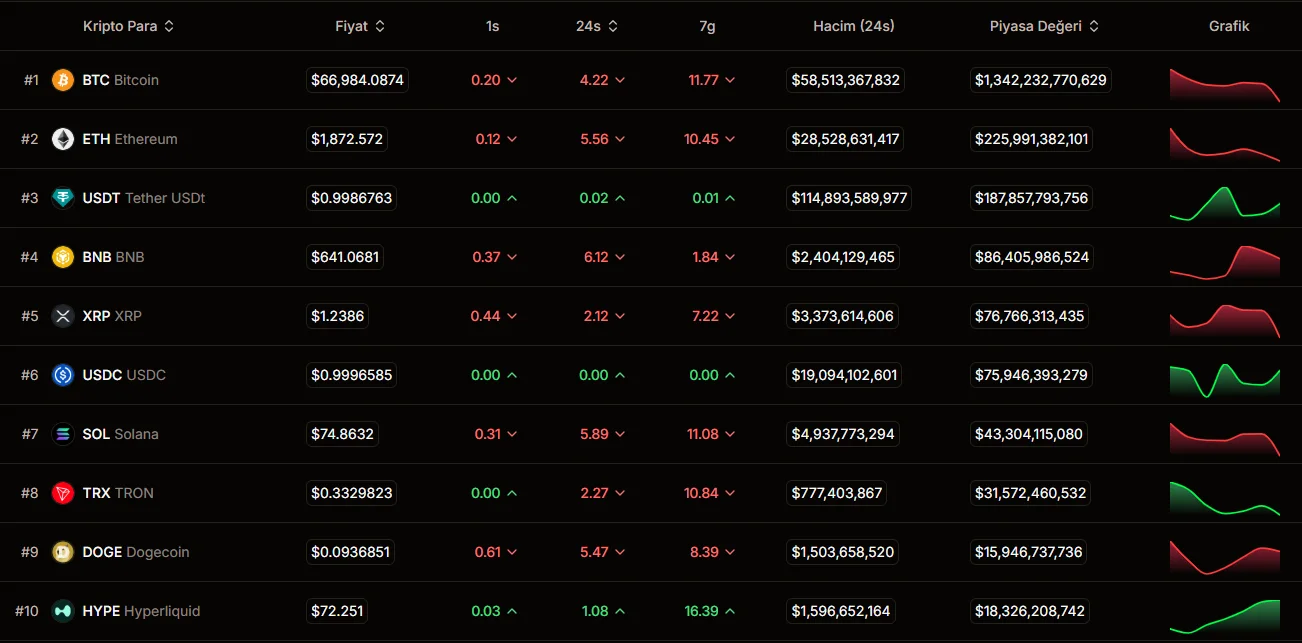Click the Solana coin logo

(x=63, y=434)
